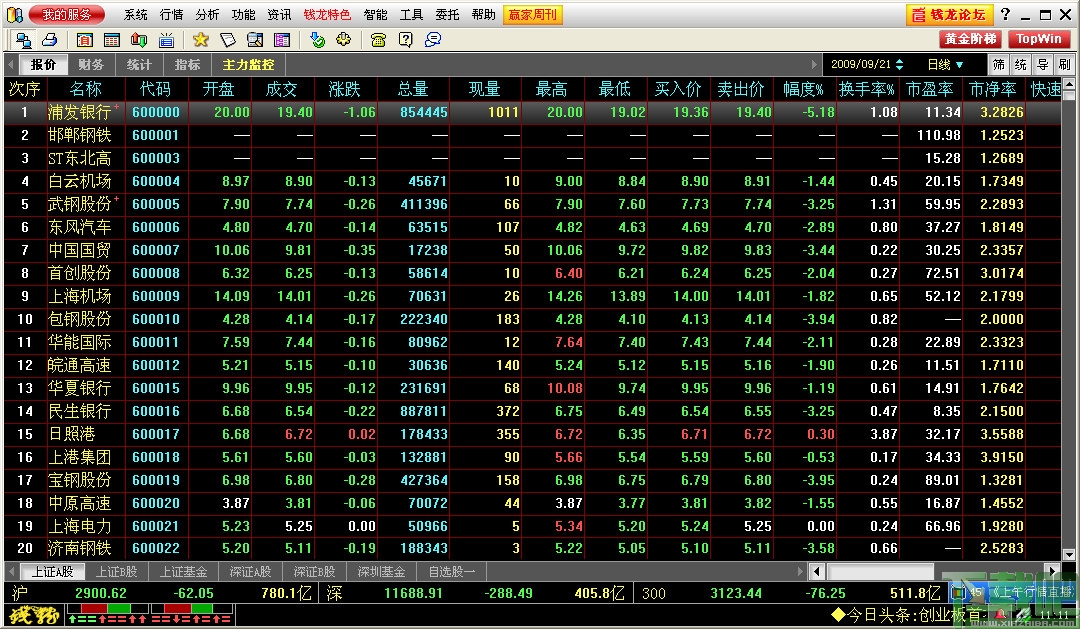The image size is (1080, 629).
Task: Sort by the 换手率% column header
Action: 866,89
